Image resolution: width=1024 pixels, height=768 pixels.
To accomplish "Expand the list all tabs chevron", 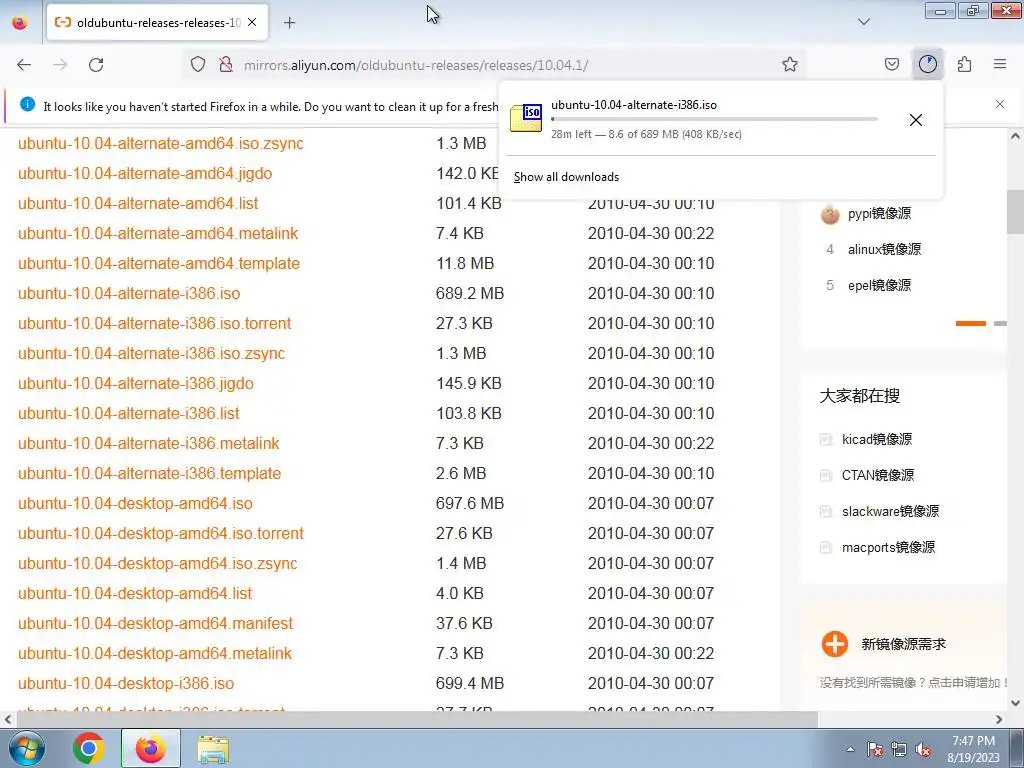I will click(863, 22).
